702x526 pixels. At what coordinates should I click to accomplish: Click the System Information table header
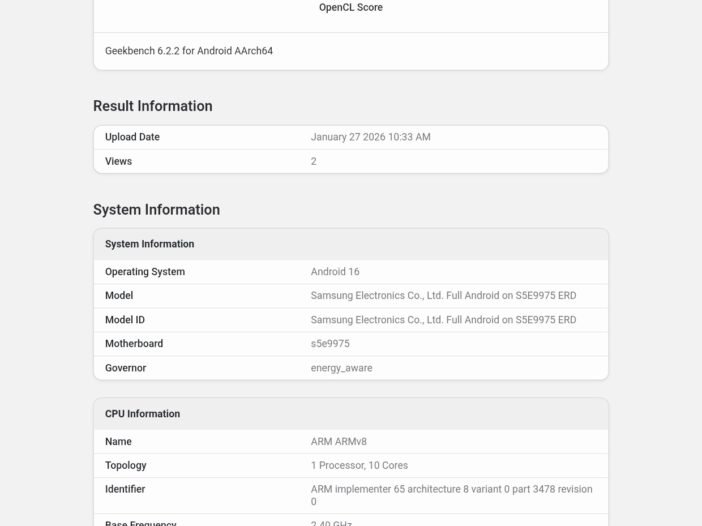pos(149,244)
